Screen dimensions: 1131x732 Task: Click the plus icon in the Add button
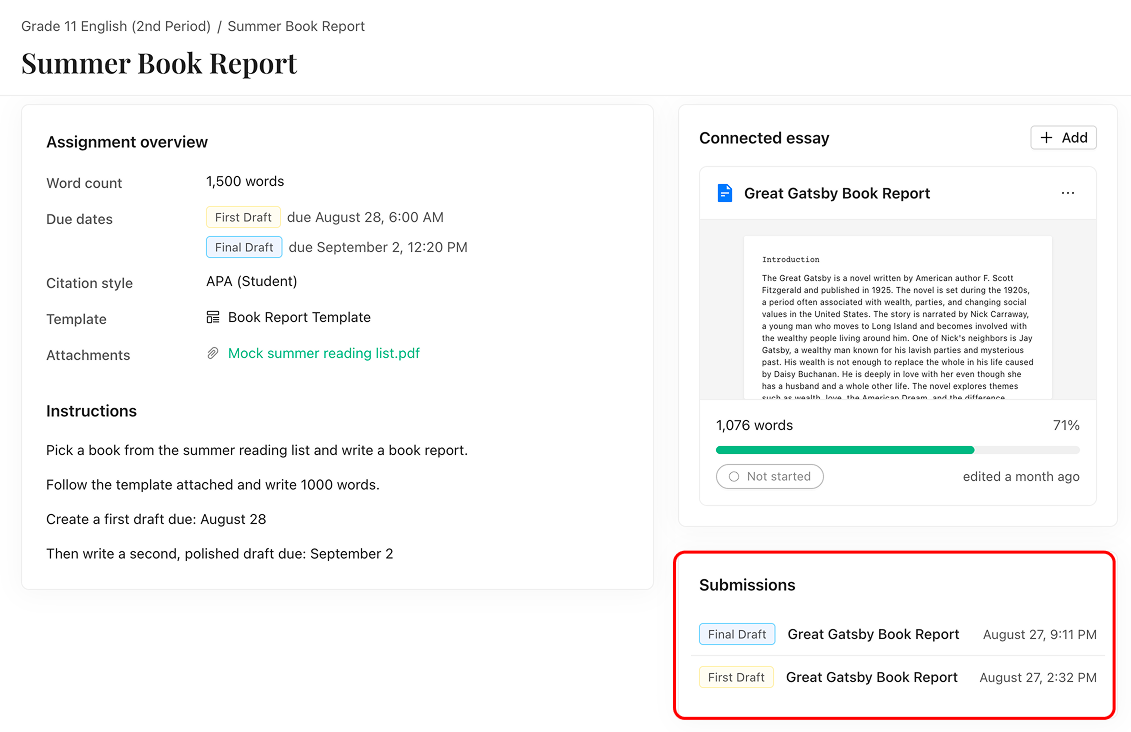[1046, 138]
